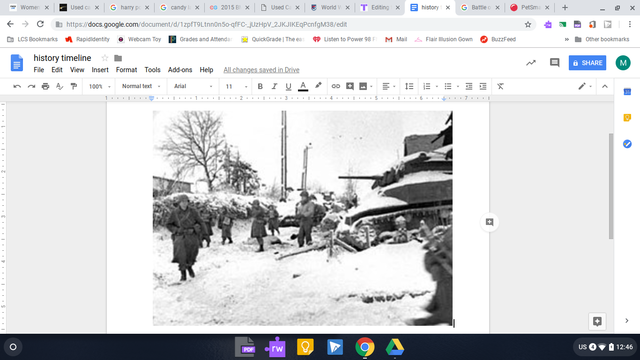Click the vertical document scrollbar

[611, 186]
